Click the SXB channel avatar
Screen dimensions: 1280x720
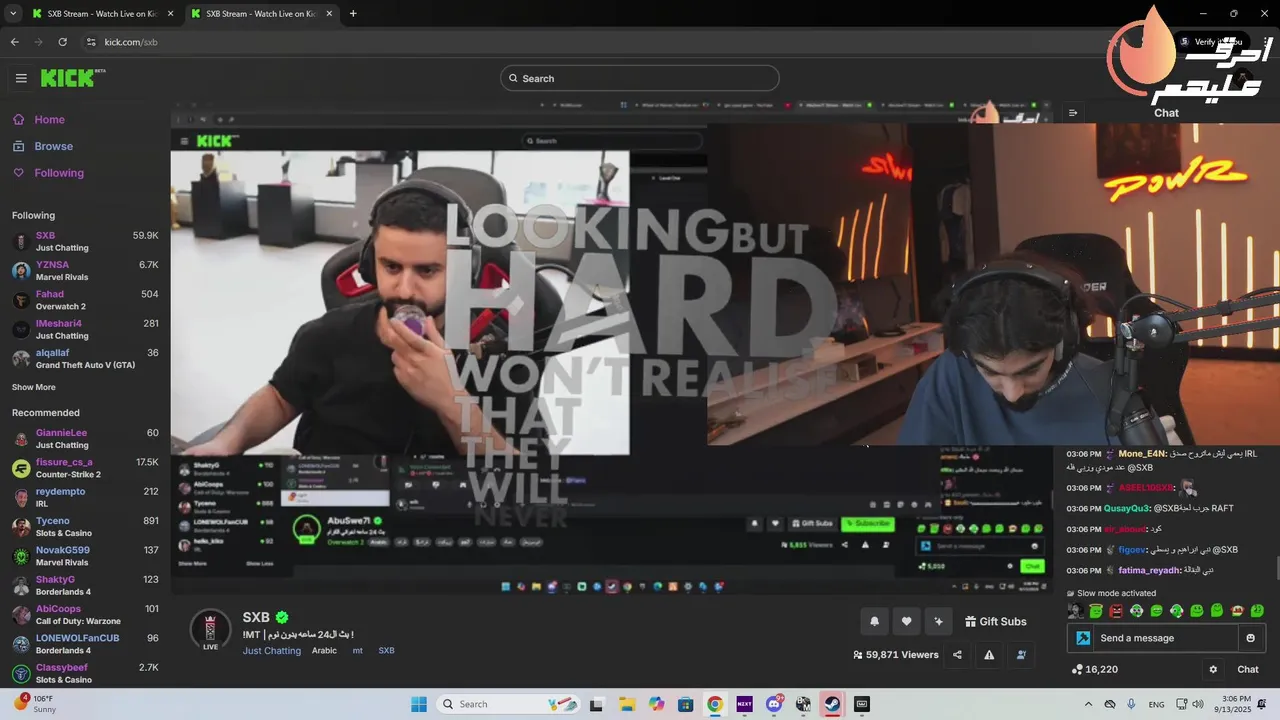(210, 630)
